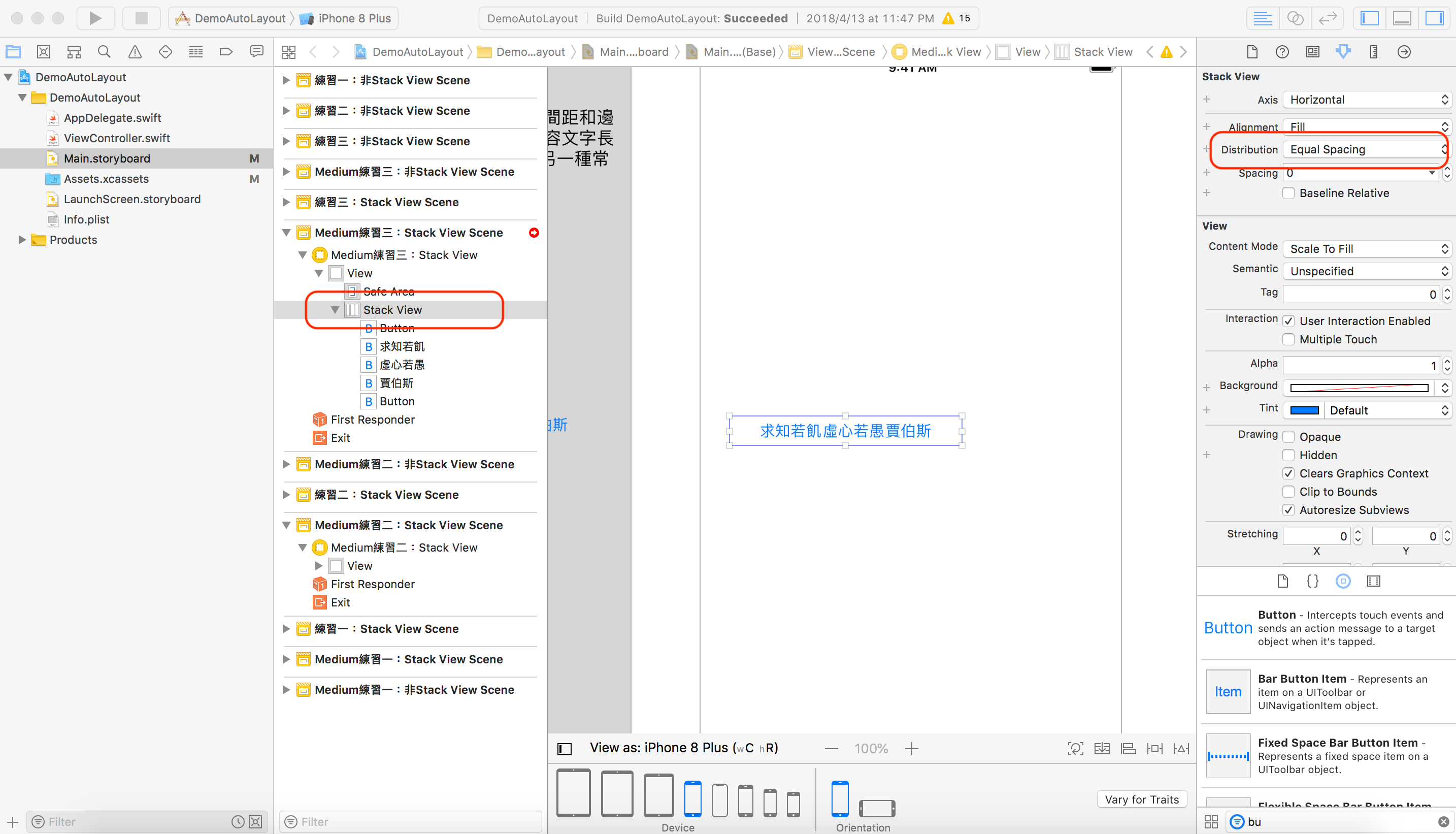Image resolution: width=1456 pixels, height=834 pixels.
Task: Hide the right utilities panel
Action: click(x=1434, y=18)
